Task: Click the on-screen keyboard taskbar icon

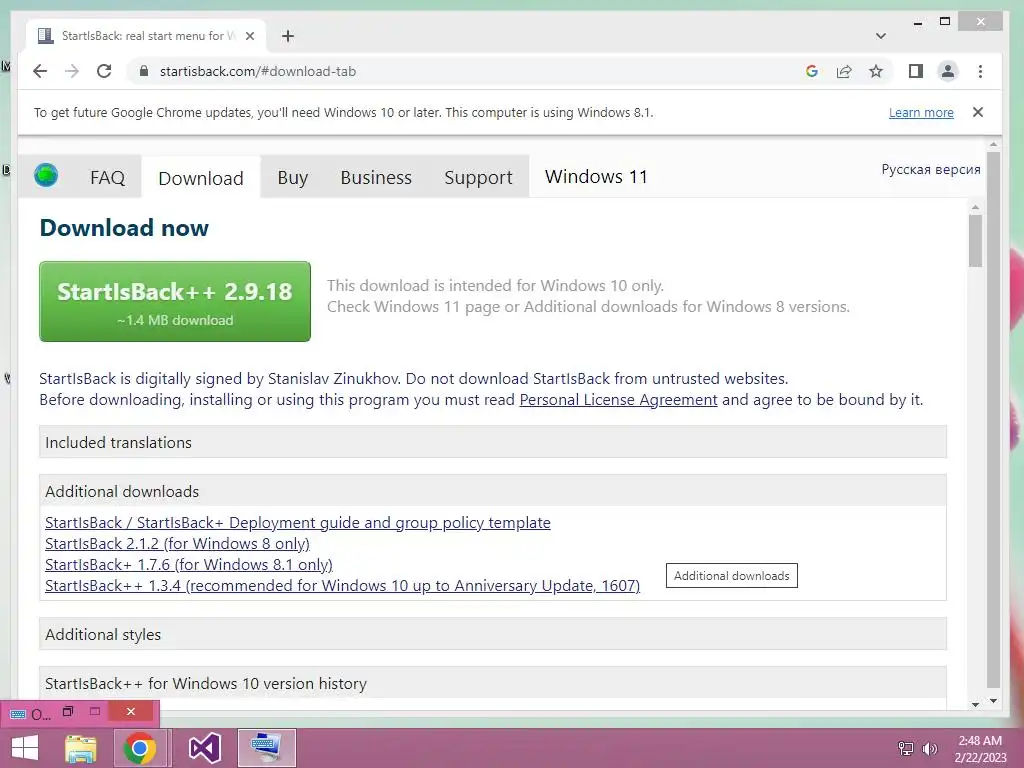Action: pos(266,748)
